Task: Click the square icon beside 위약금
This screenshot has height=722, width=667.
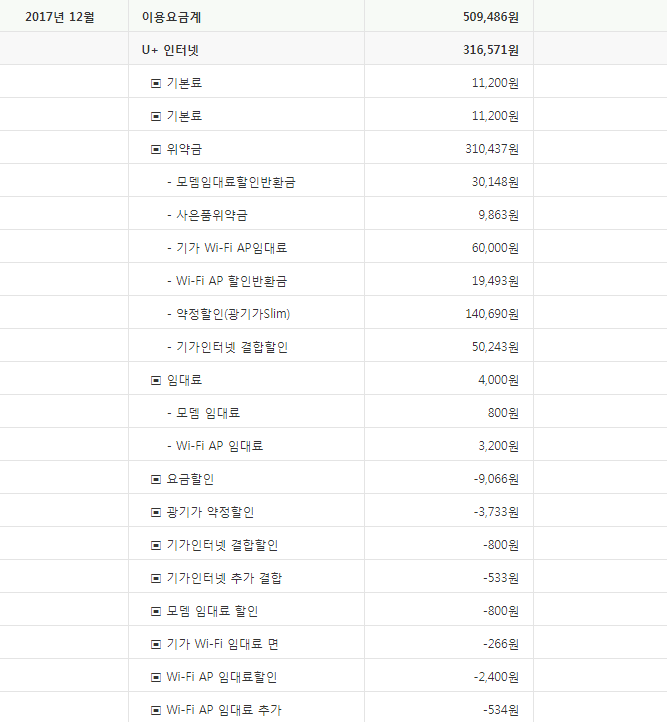Action: [155, 149]
